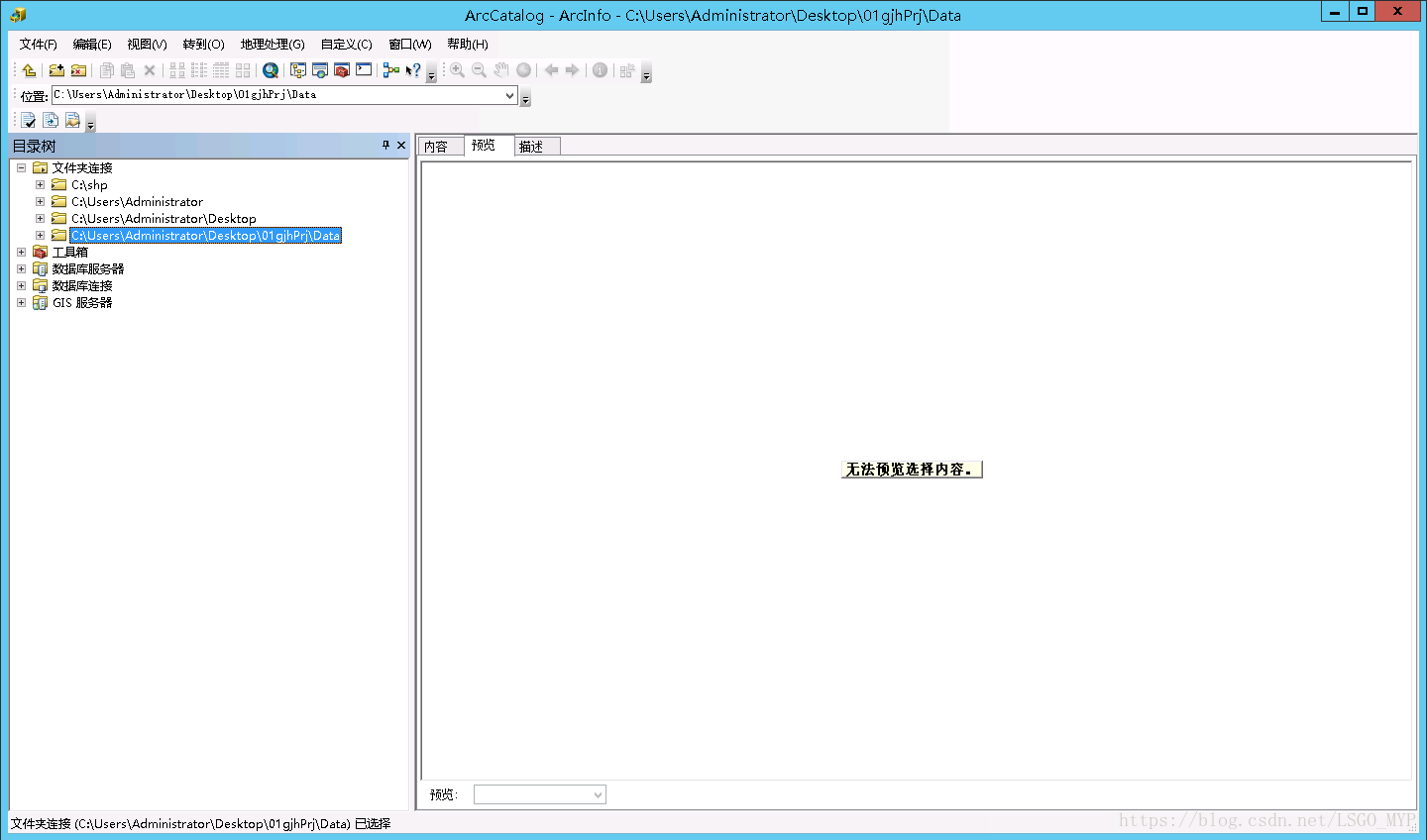The image size is (1427, 840).
Task: Click the Go Back arrow icon
Action: [x=551, y=70]
